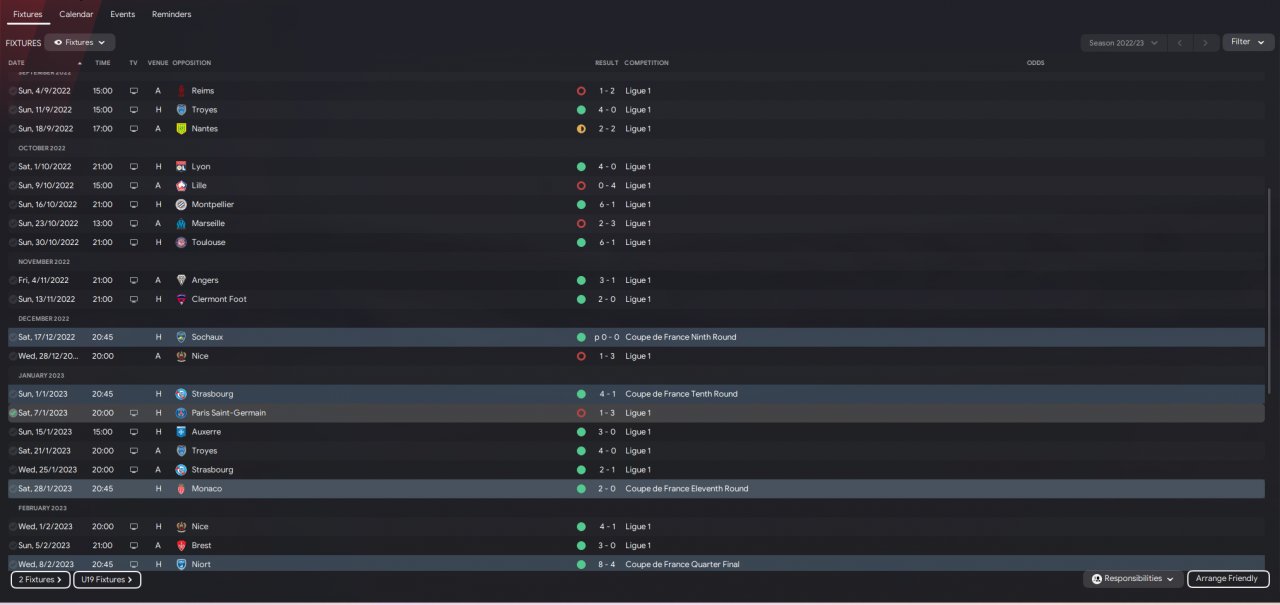Go to next season arrow
This screenshot has width=1280, height=605.
click(x=1207, y=43)
